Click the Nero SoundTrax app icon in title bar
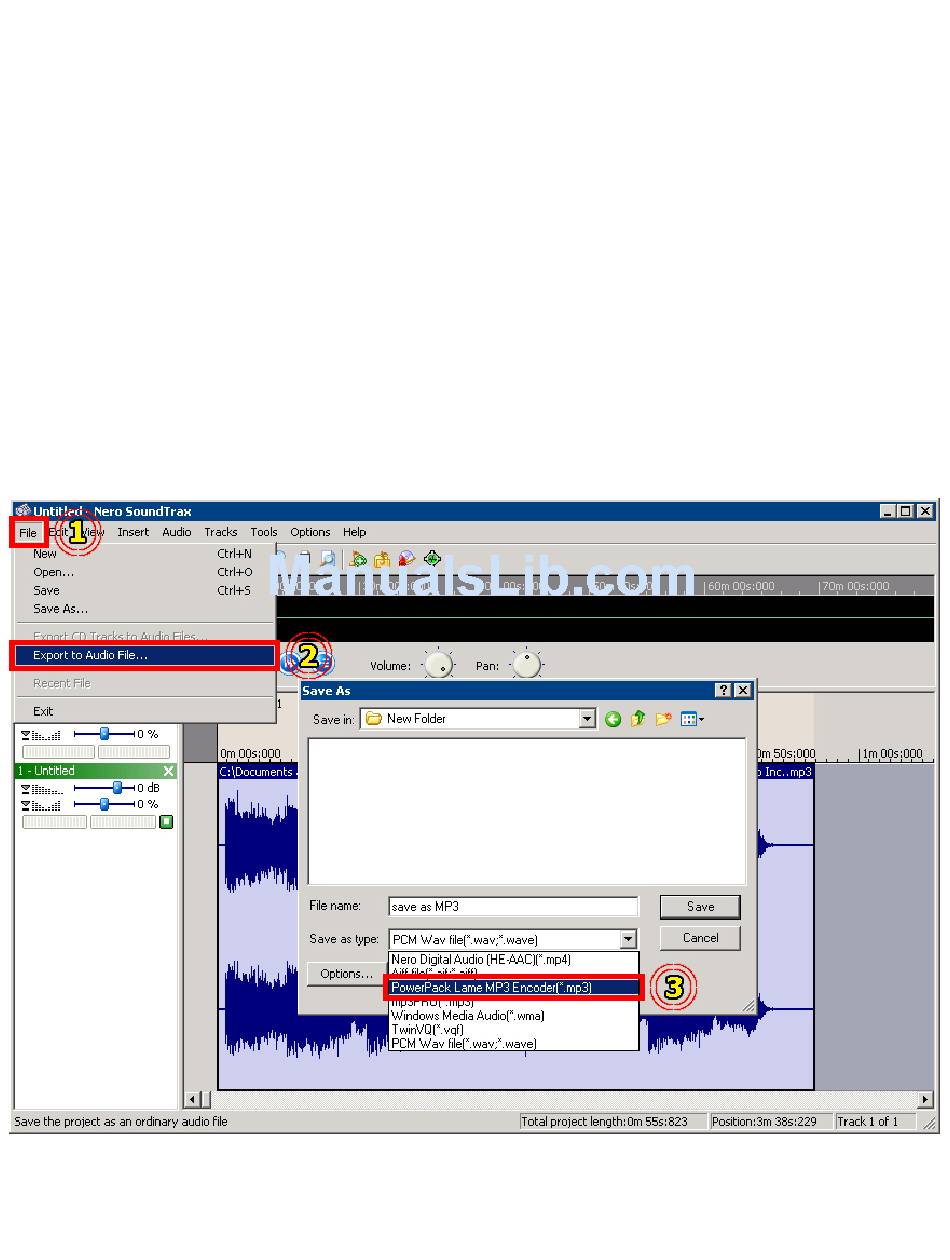 pyautogui.click(x=23, y=511)
